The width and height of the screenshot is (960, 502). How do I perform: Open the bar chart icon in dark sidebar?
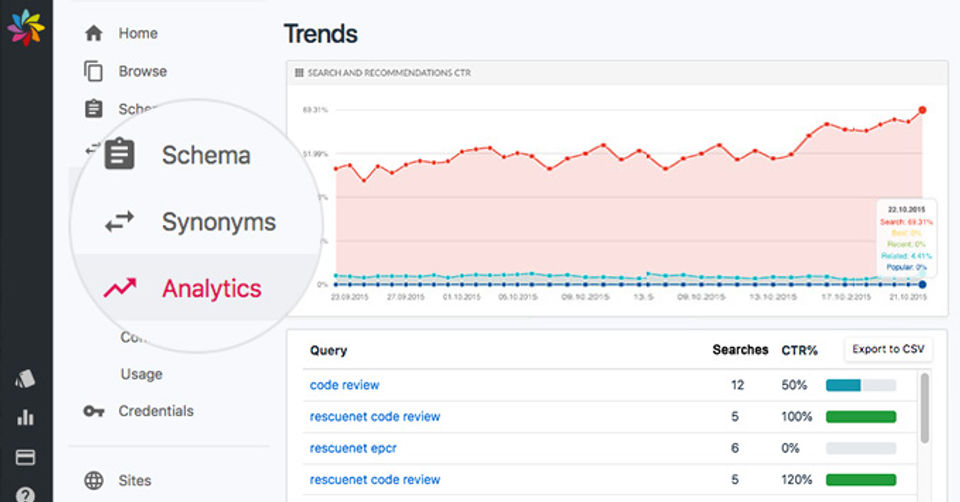[x=26, y=418]
